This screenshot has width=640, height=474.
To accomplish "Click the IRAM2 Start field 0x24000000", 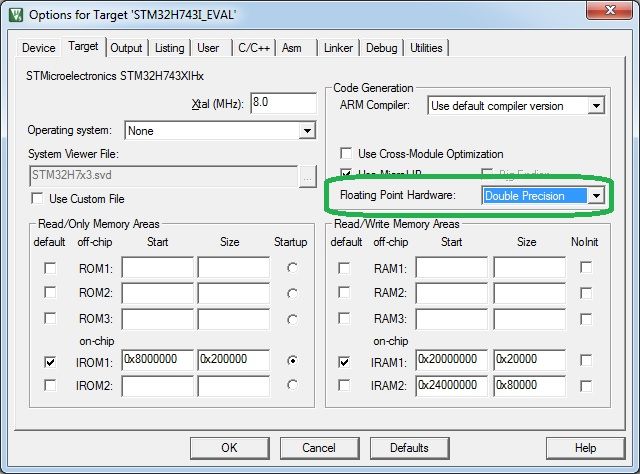I will click(x=452, y=386).
